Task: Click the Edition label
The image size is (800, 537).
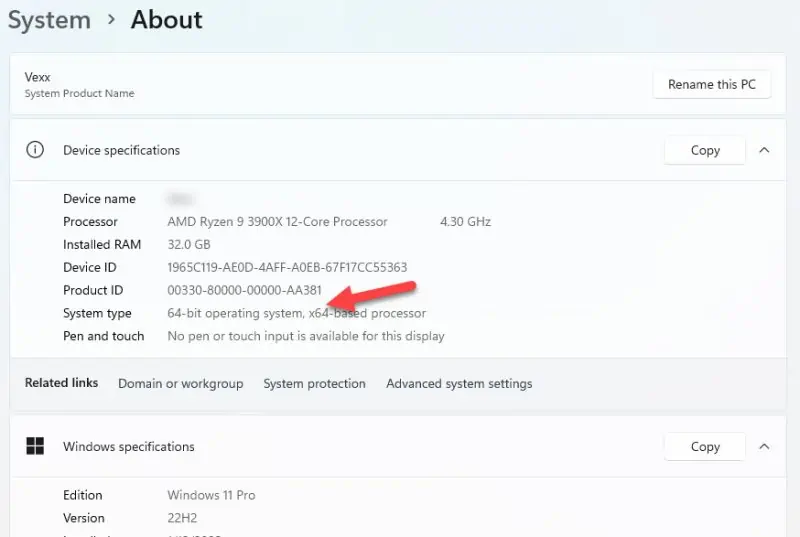Action: [x=83, y=495]
